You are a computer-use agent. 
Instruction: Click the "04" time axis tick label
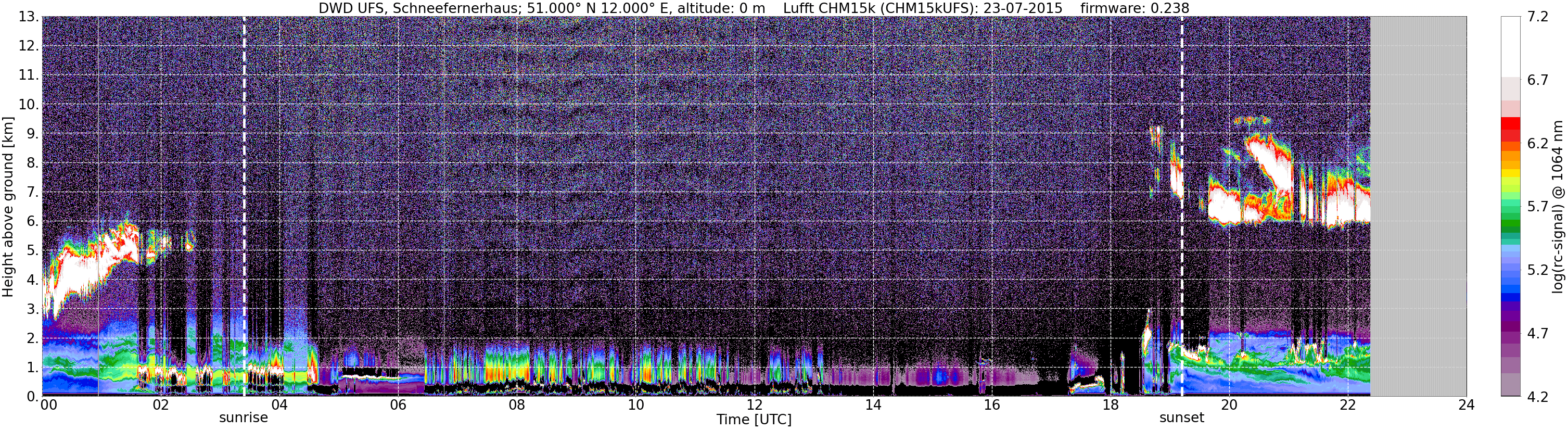279,405
